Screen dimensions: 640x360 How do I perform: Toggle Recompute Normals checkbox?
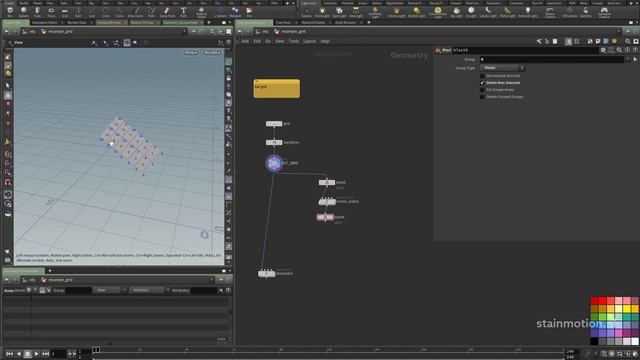point(482,76)
